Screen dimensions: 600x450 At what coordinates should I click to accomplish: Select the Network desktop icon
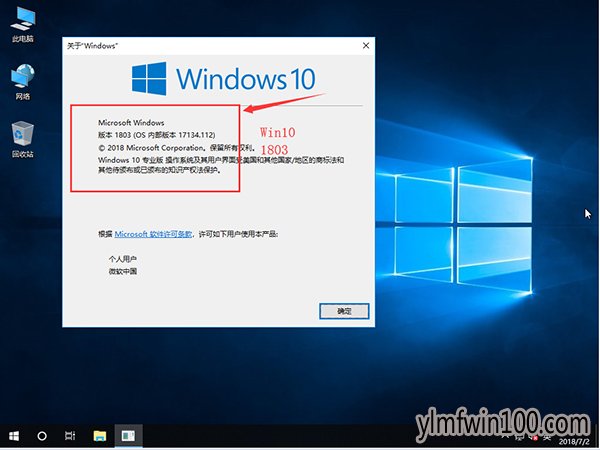[x=23, y=82]
